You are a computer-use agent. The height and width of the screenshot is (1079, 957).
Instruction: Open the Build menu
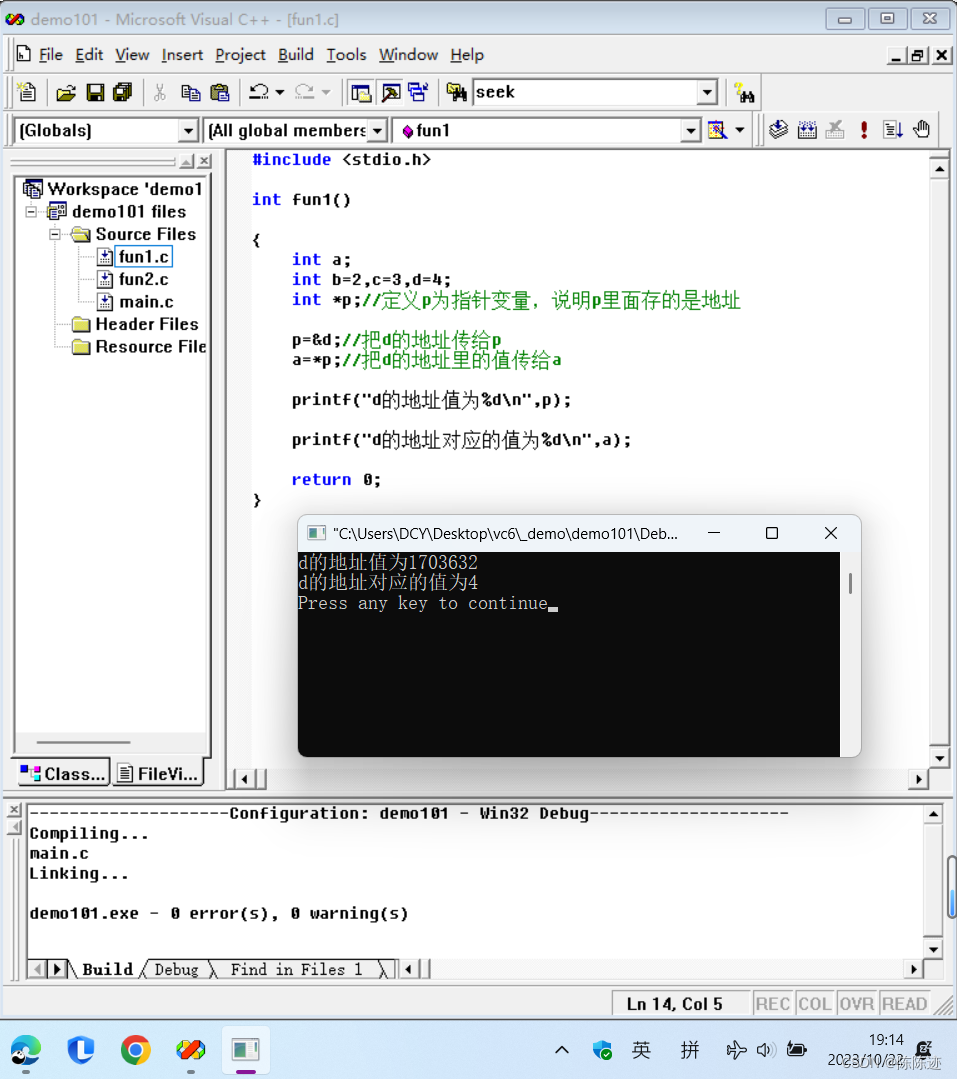(296, 55)
